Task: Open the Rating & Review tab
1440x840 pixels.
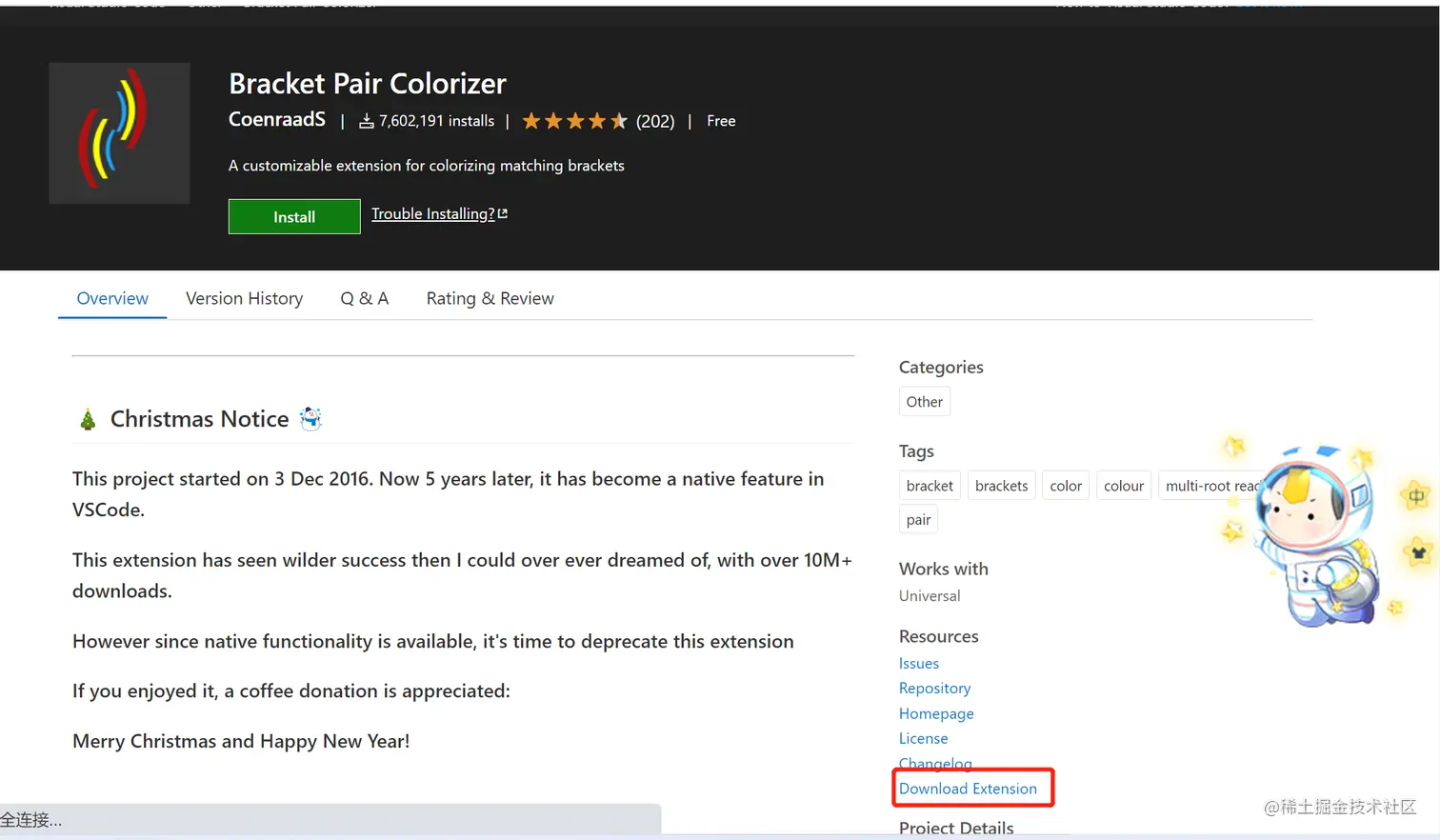Action: (490, 298)
